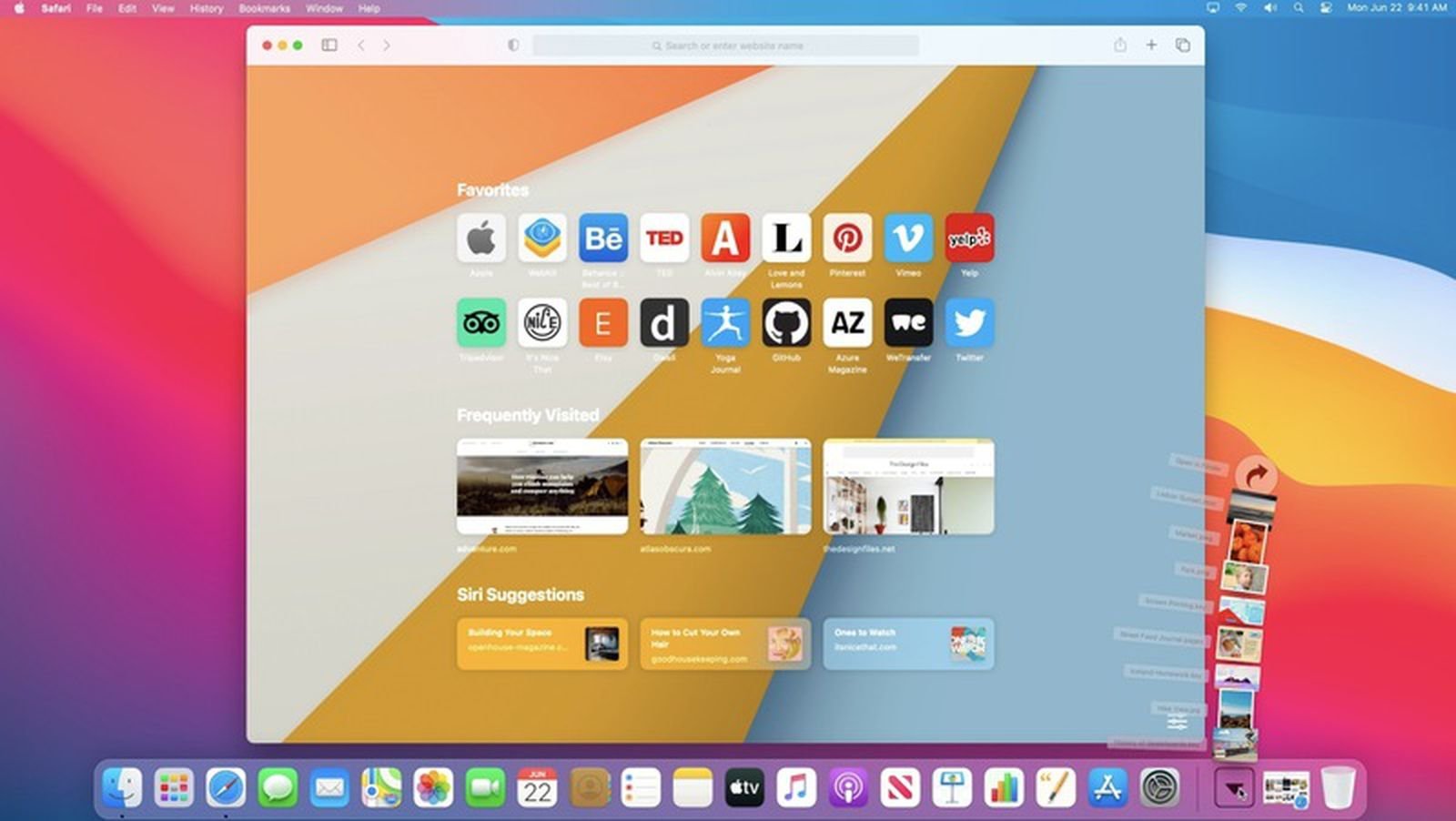Open the It's Nice That favorite

click(542, 323)
